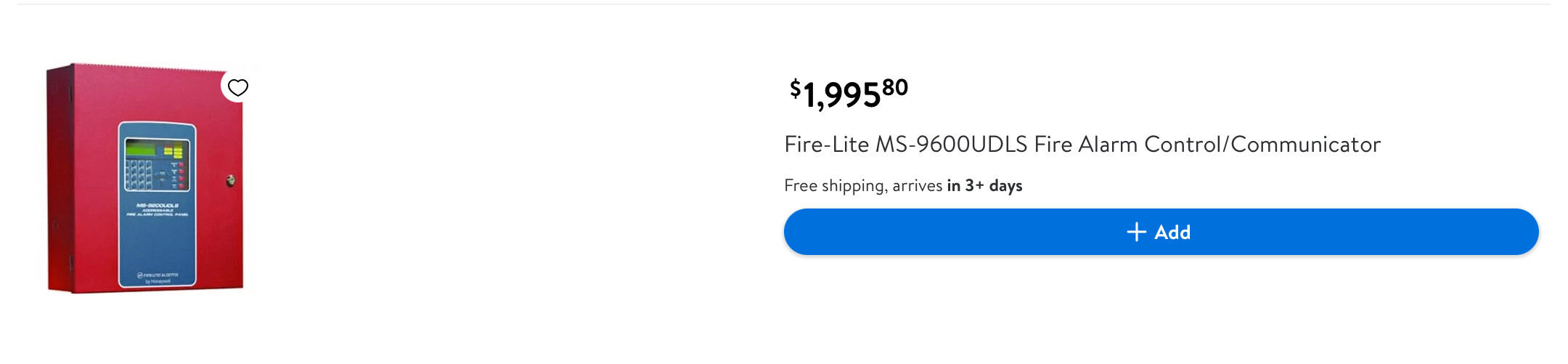Screen dimensions: 1568x364
Task: Click the superscript 80 cents in price
Action: (895, 87)
